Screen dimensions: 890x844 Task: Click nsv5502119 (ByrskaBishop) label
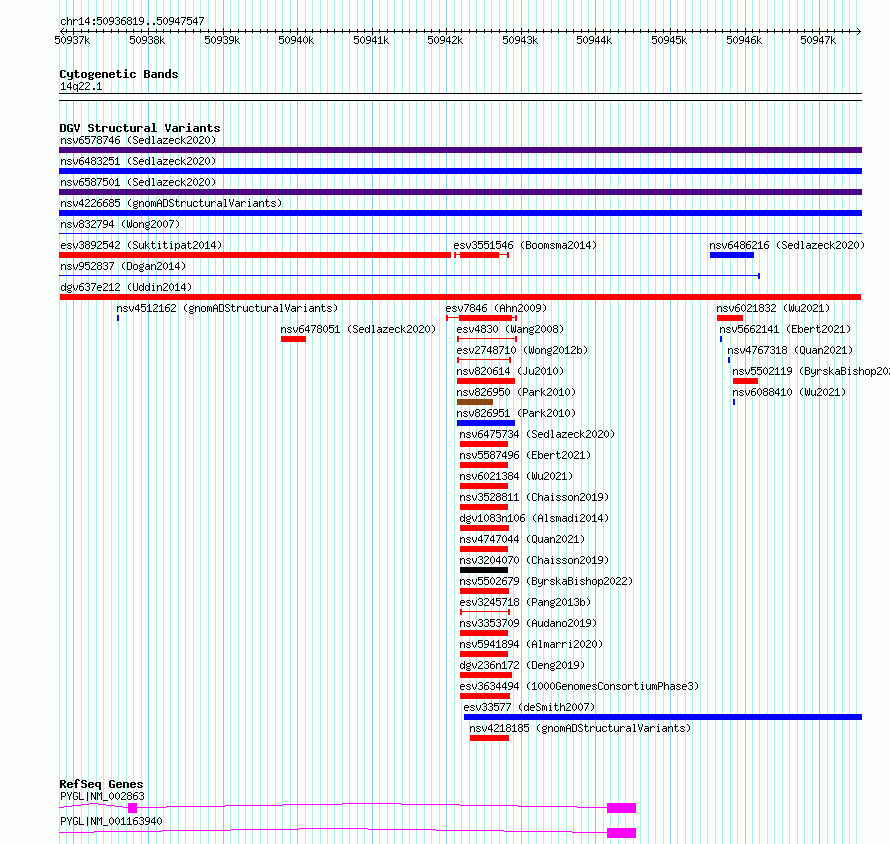(811, 371)
